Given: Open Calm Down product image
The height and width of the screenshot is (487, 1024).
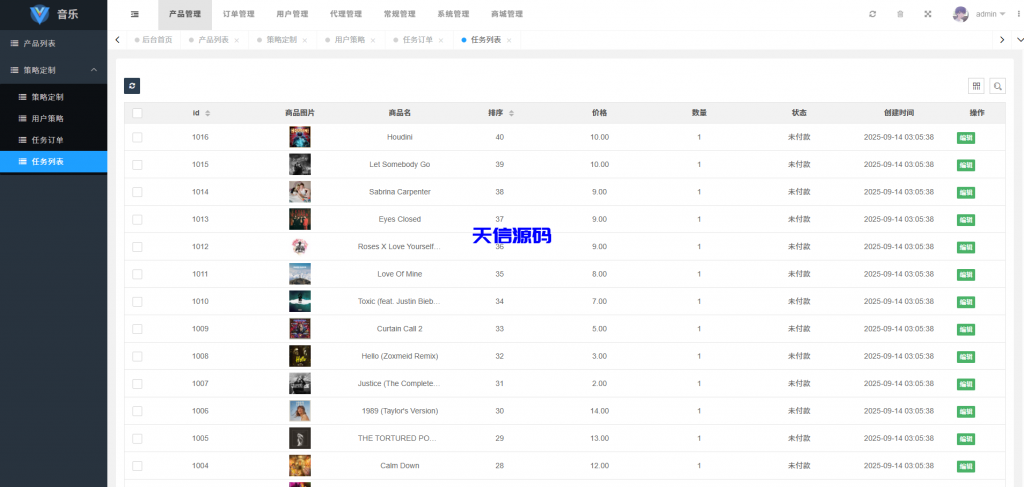Looking at the screenshot, I should point(300,465).
